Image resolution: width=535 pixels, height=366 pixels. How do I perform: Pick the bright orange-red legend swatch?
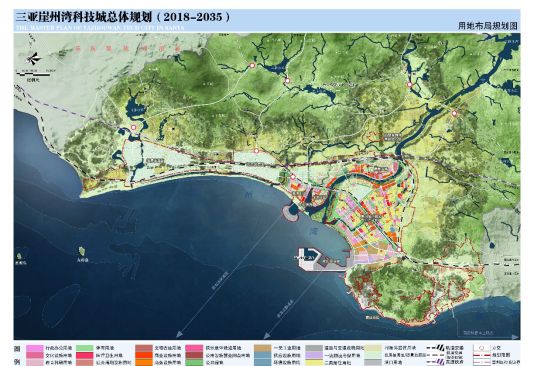(x=144, y=355)
